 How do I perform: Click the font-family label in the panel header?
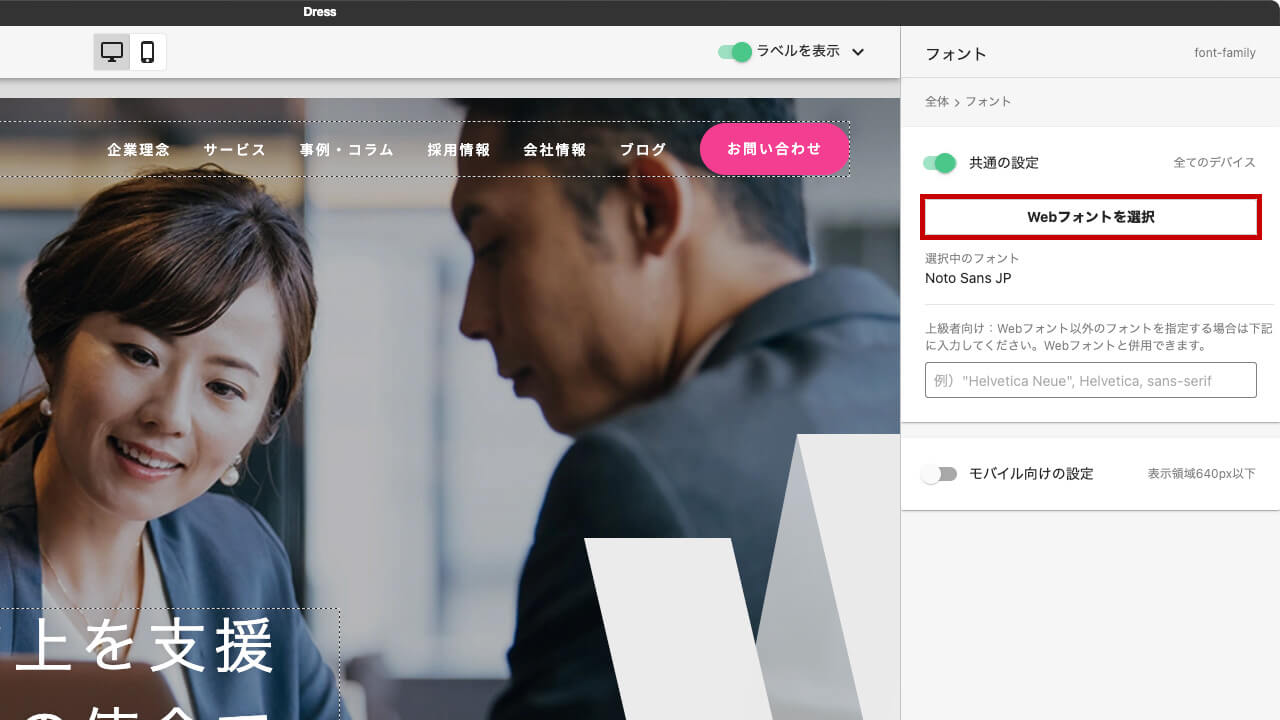tap(1225, 53)
